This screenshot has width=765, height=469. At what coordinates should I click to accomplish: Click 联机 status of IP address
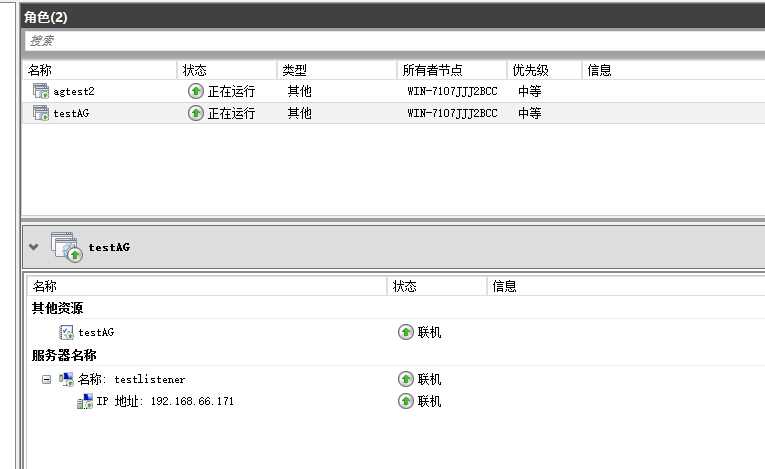coord(429,401)
